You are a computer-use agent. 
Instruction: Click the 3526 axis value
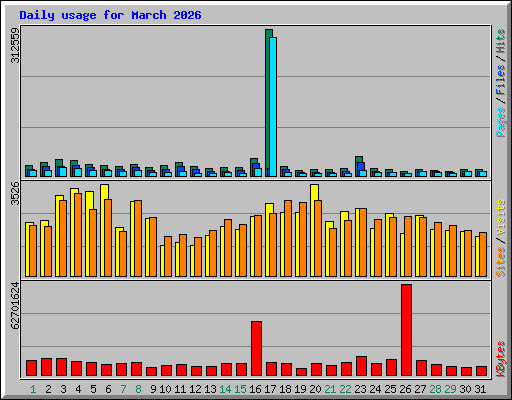point(15,194)
